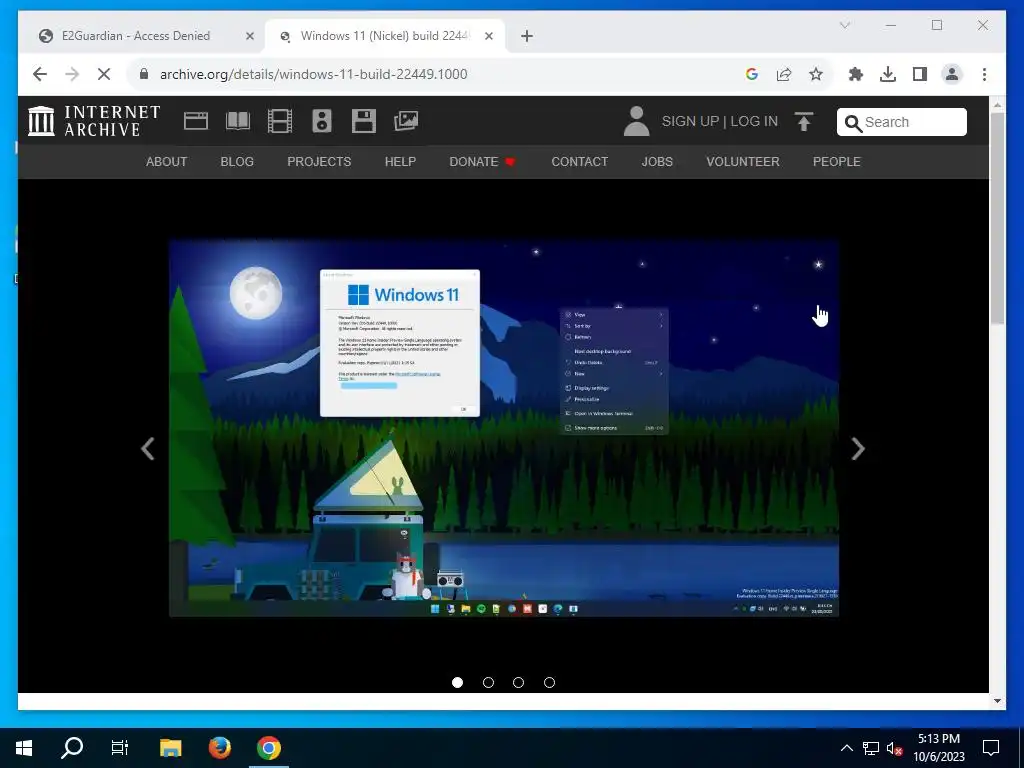Open a new tab with the plus button
This screenshot has width=1024, height=768.
[527, 37]
